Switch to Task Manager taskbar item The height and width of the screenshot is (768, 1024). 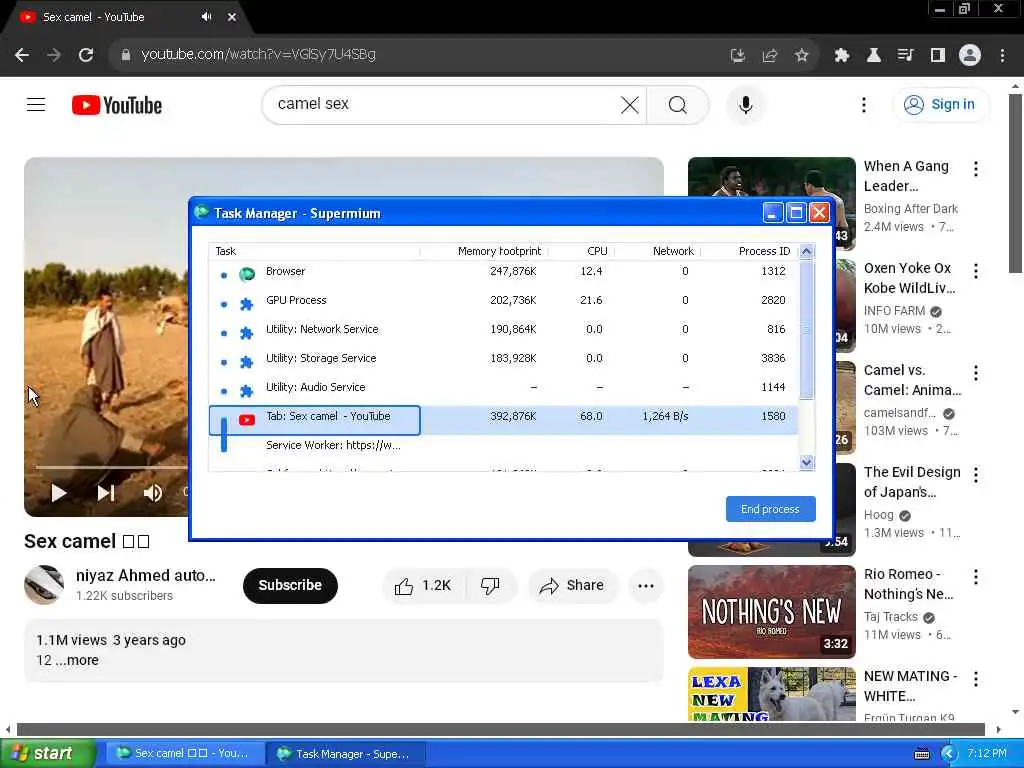click(x=346, y=754)
